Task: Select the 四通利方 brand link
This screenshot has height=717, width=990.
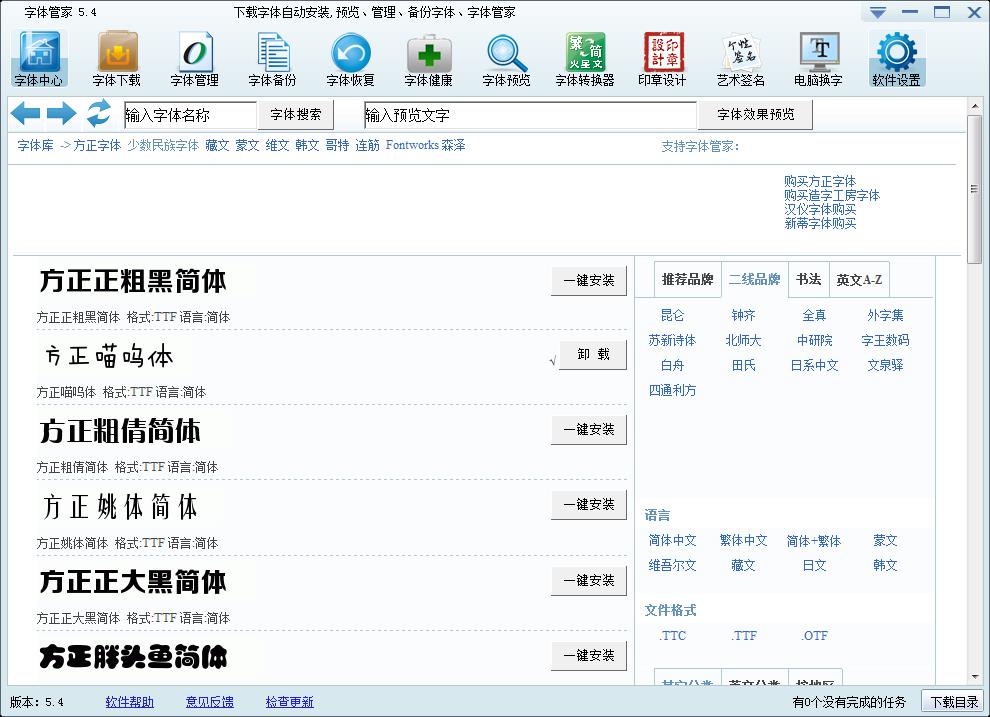Action: (672, 390)
